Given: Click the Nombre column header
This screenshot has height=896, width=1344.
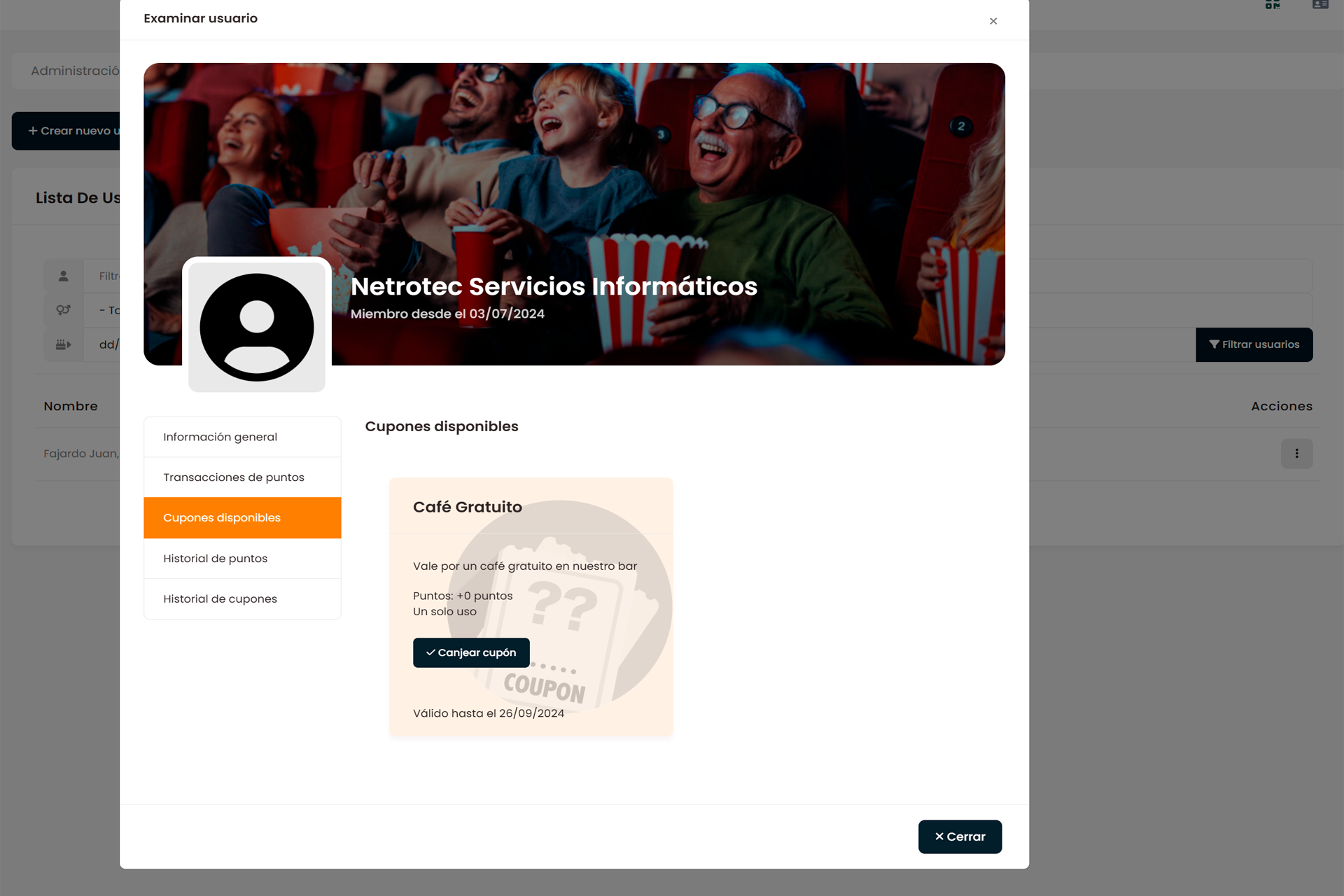Looking at the screenshot, I should (71, 406).
